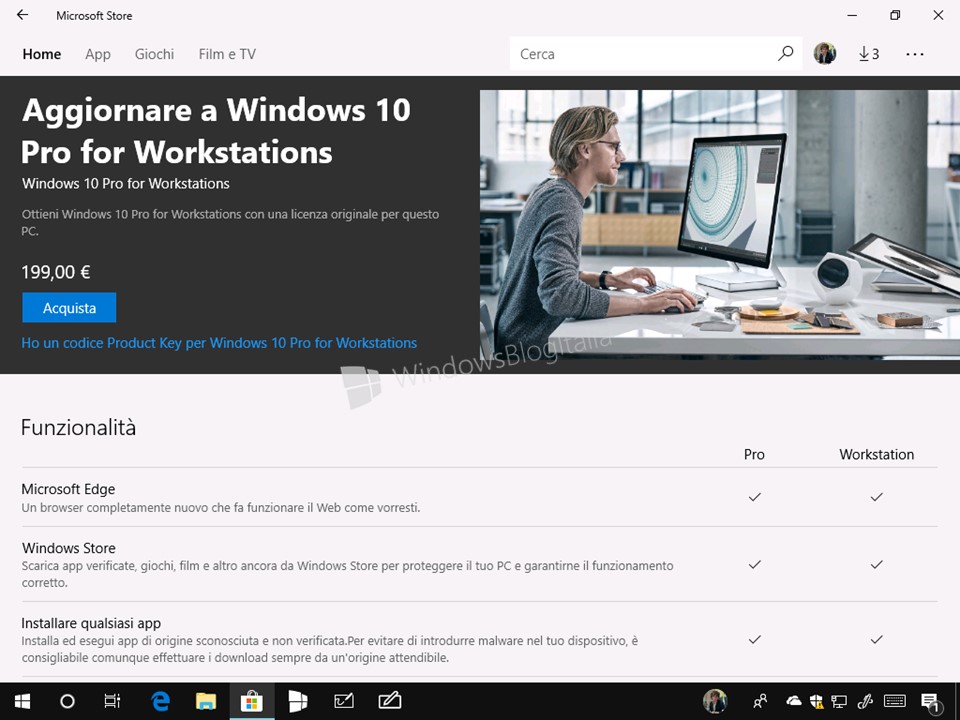Screen dimensions: 960x720
Task: Click the Acquista button
Action: point(69,307)
